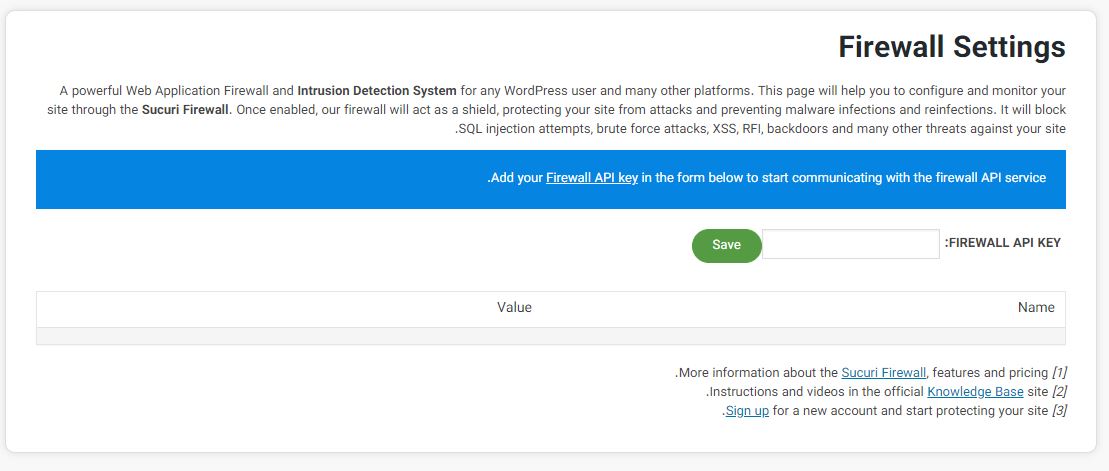Click the bold Sucuri Firewall text in description

[187, 110]
